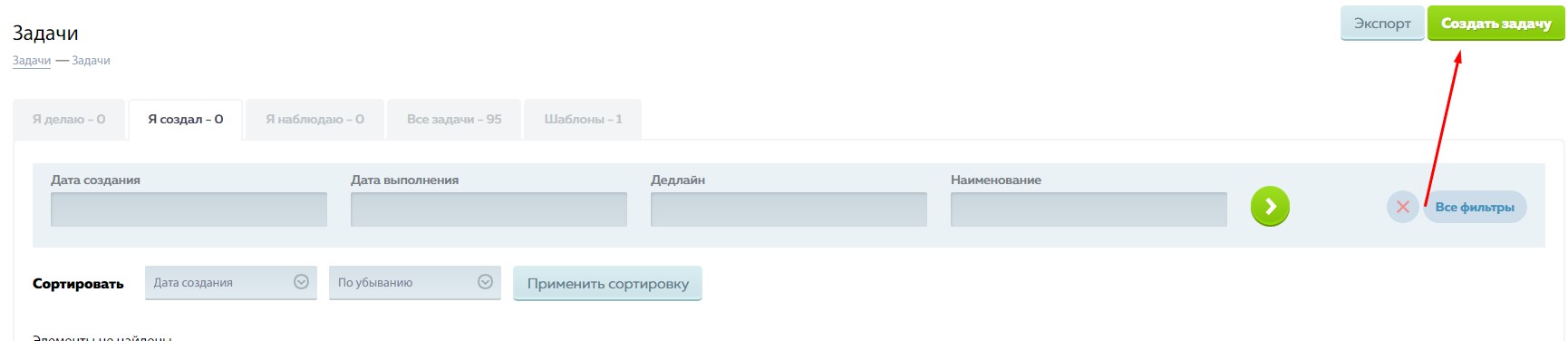Go to the Все задачи tab

pos(454,119)
